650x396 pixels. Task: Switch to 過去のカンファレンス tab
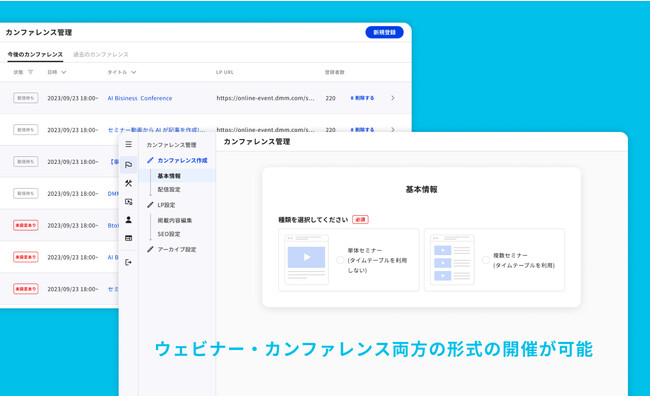tap(101, 54)
